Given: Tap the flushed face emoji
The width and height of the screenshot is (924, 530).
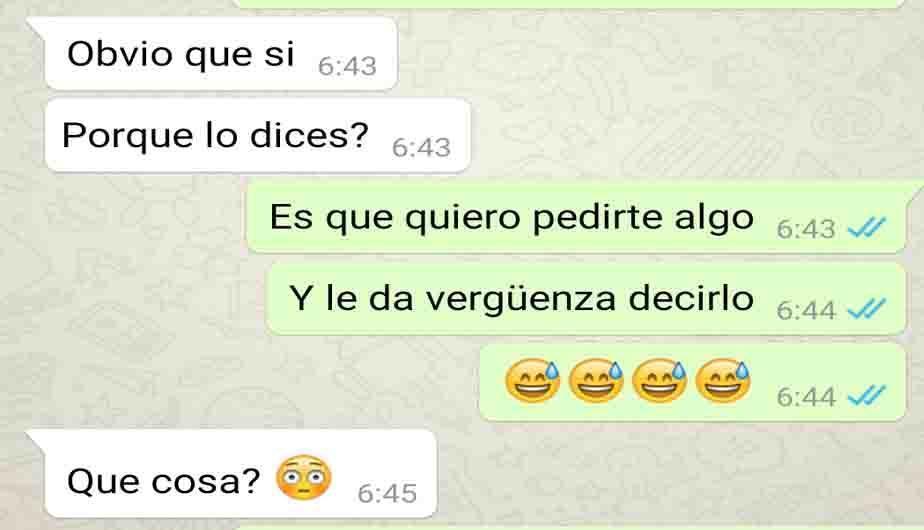Looking at the screenshot, I should click(303, 478).
